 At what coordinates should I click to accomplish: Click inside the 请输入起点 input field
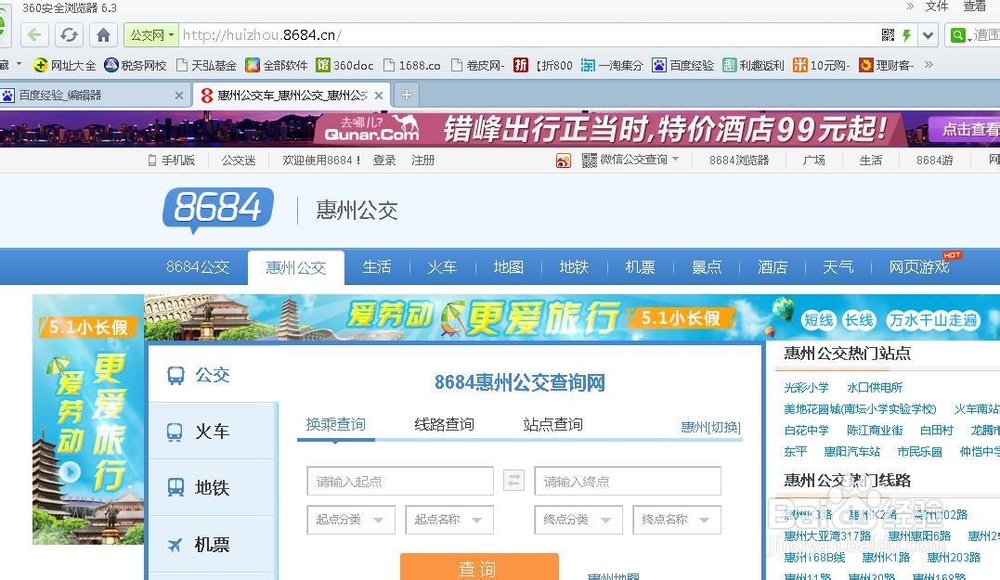point(398,481)
